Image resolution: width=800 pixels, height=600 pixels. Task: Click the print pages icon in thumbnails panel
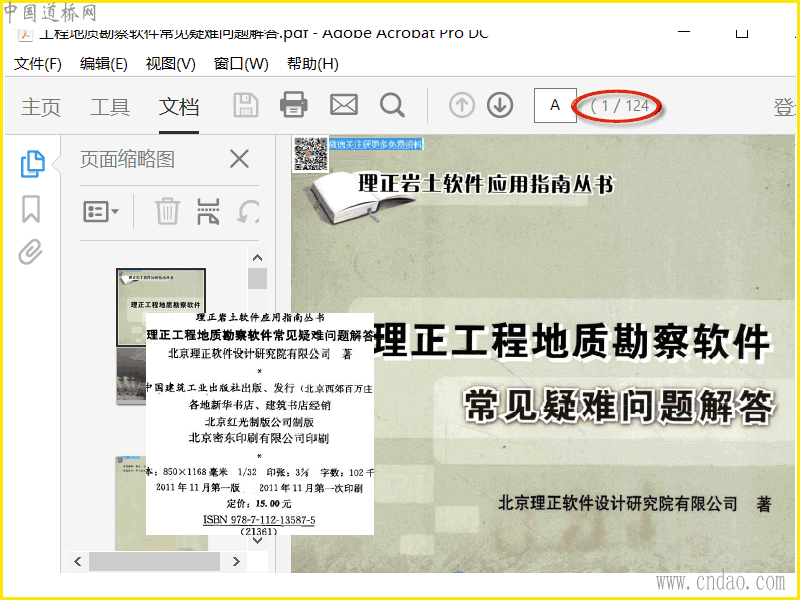click(208, 211)
